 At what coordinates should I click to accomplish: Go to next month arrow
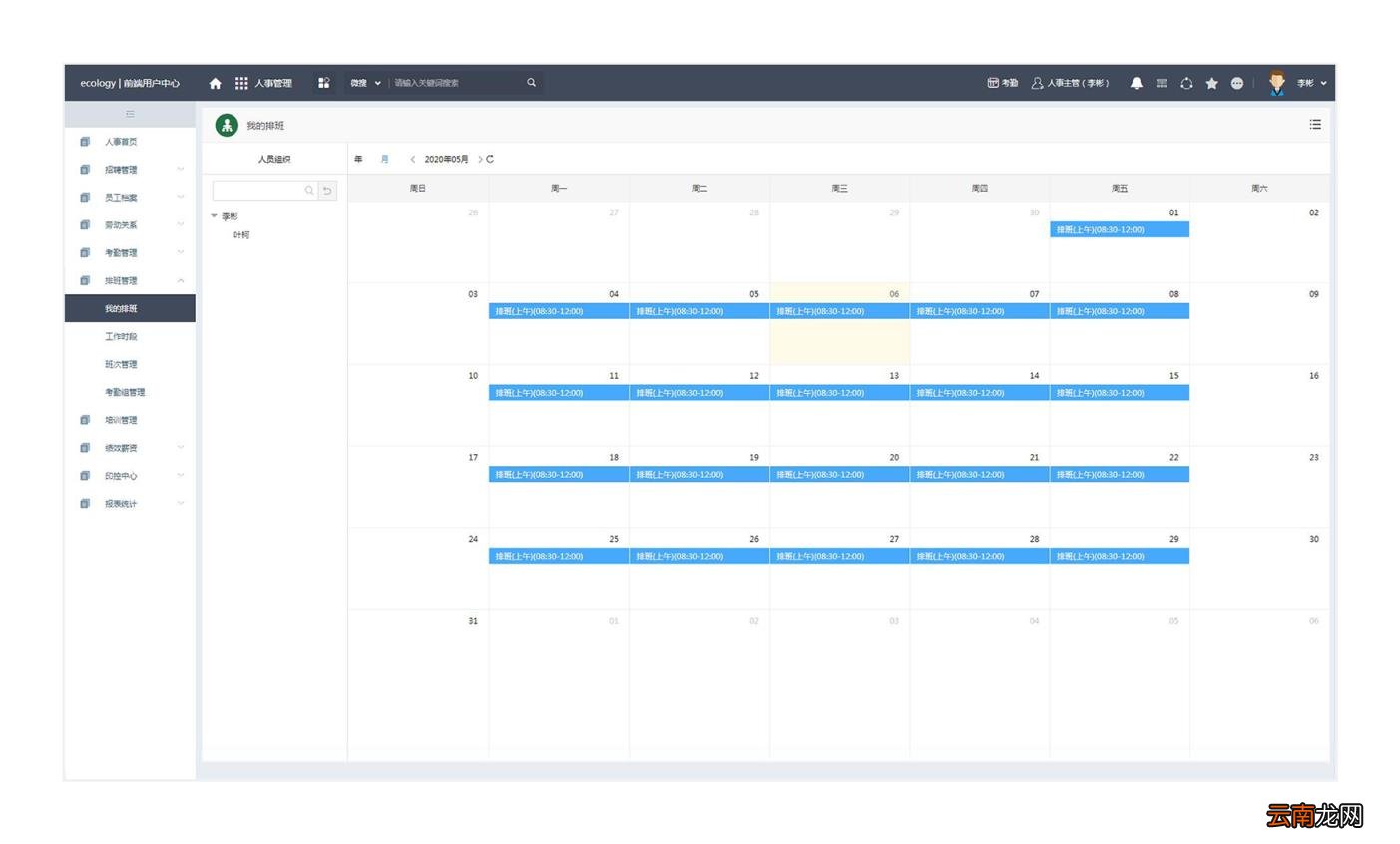tap(480, 159)
